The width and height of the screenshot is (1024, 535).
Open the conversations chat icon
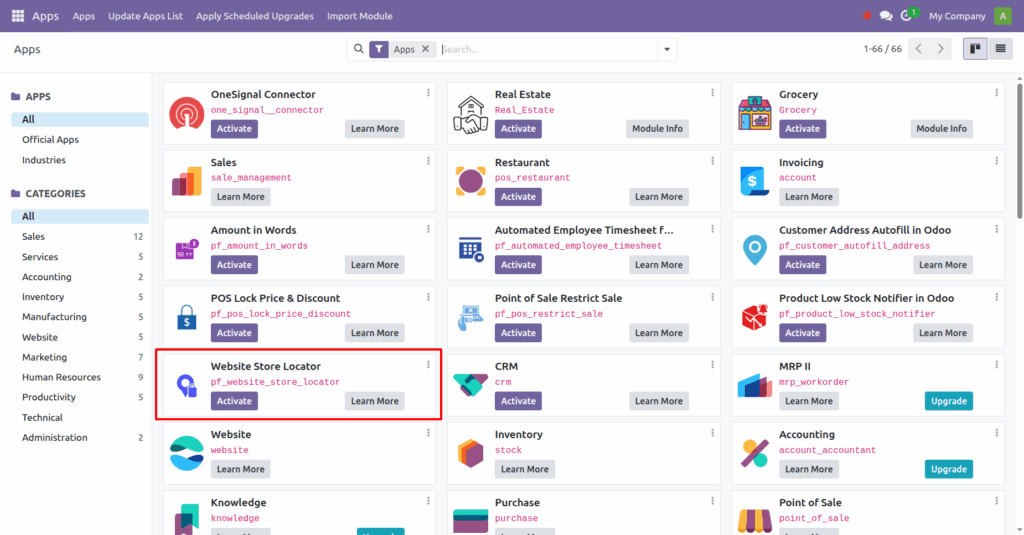tap(886, 16)
